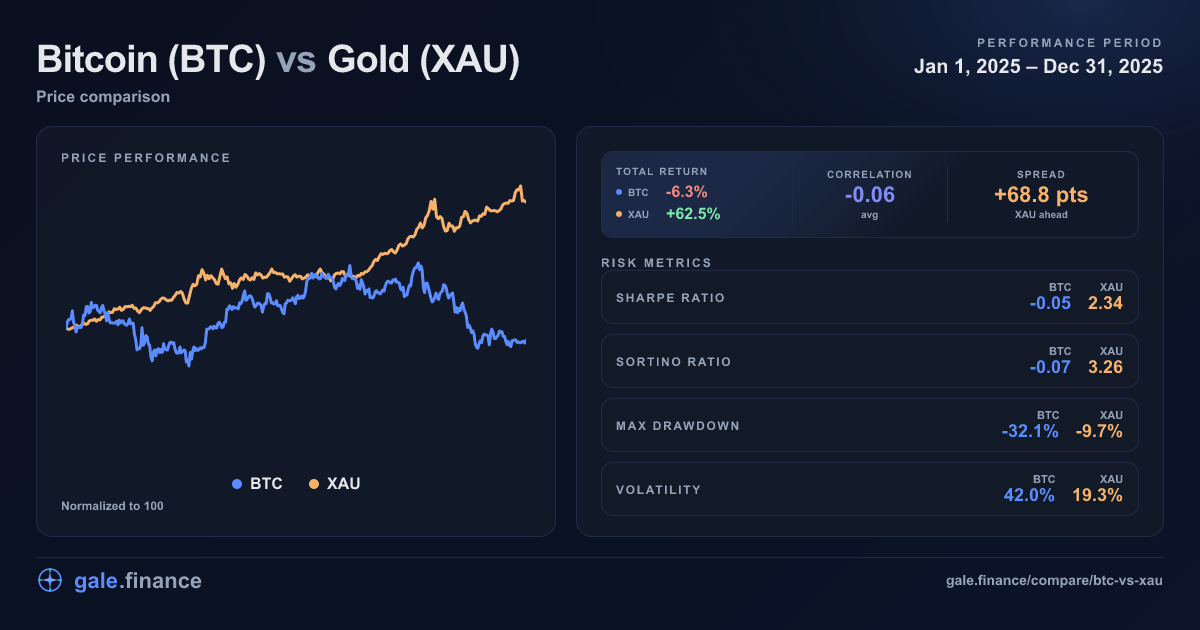Viewport: 1200px width, 630px height.
Task: Click the Spread +68.8 pts value
Action: click(1041, 195)
